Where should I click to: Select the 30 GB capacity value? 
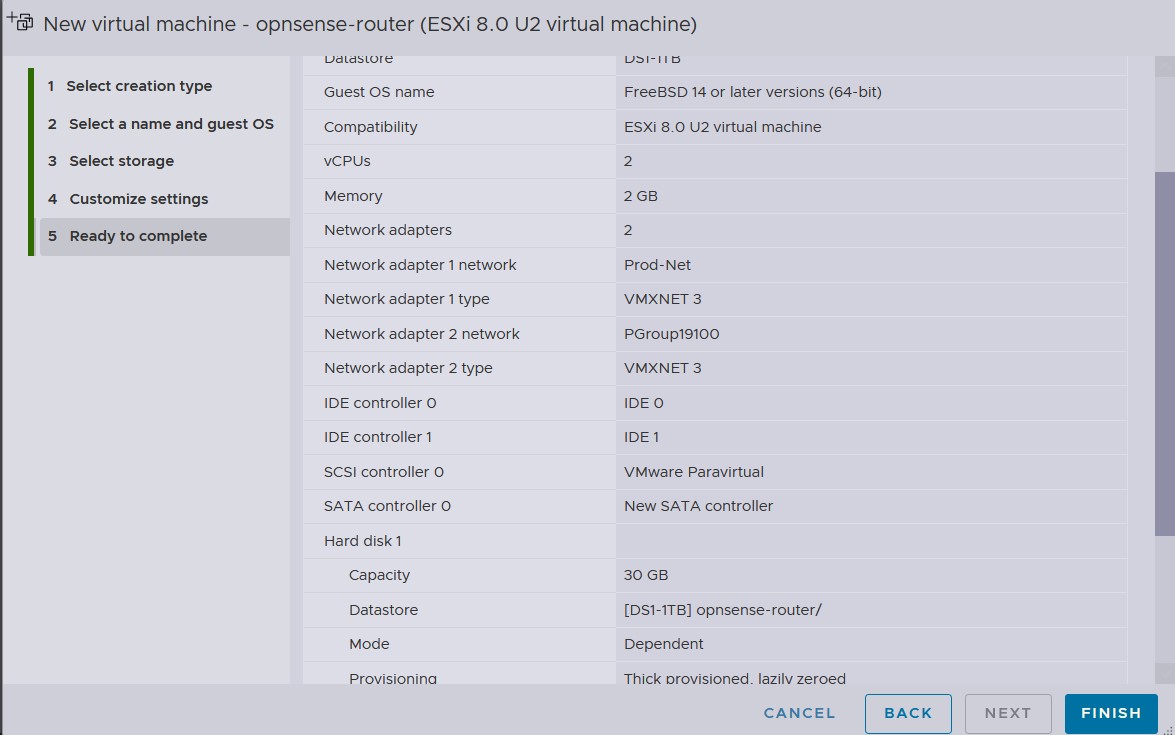(646, 575)
